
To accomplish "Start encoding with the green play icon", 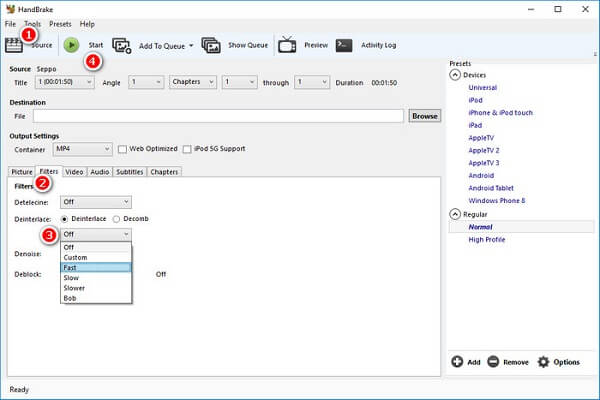I will pyautogui.click(x=71, y=45).
